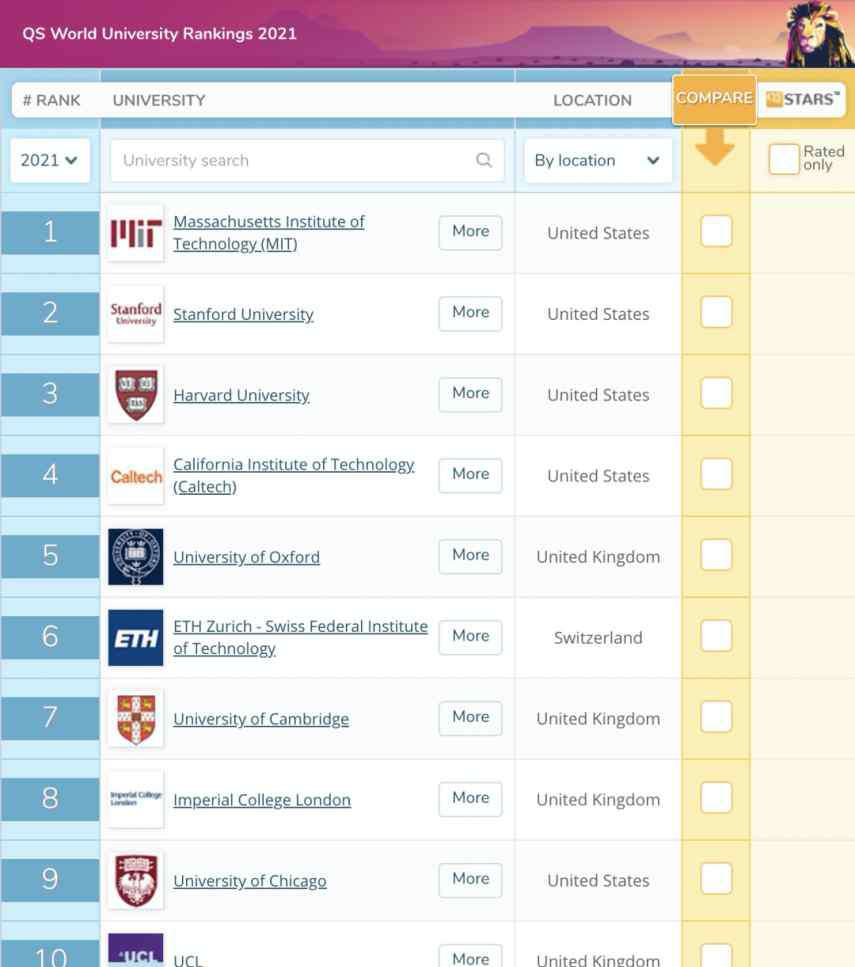Check compare box for MIT
This screenshot has height=967, width=855.
716,231
